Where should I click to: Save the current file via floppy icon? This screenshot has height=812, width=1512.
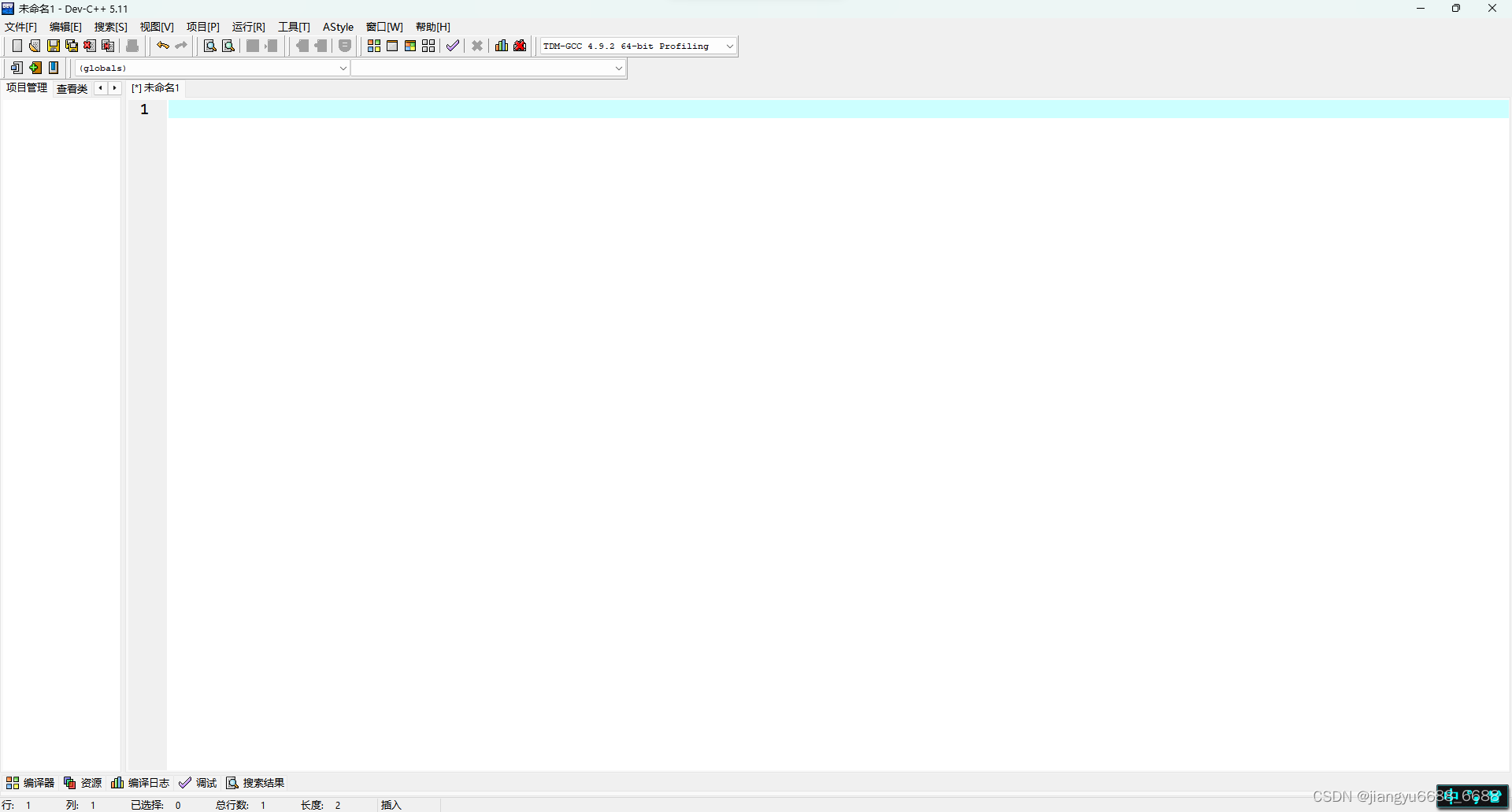coord(54,46)
